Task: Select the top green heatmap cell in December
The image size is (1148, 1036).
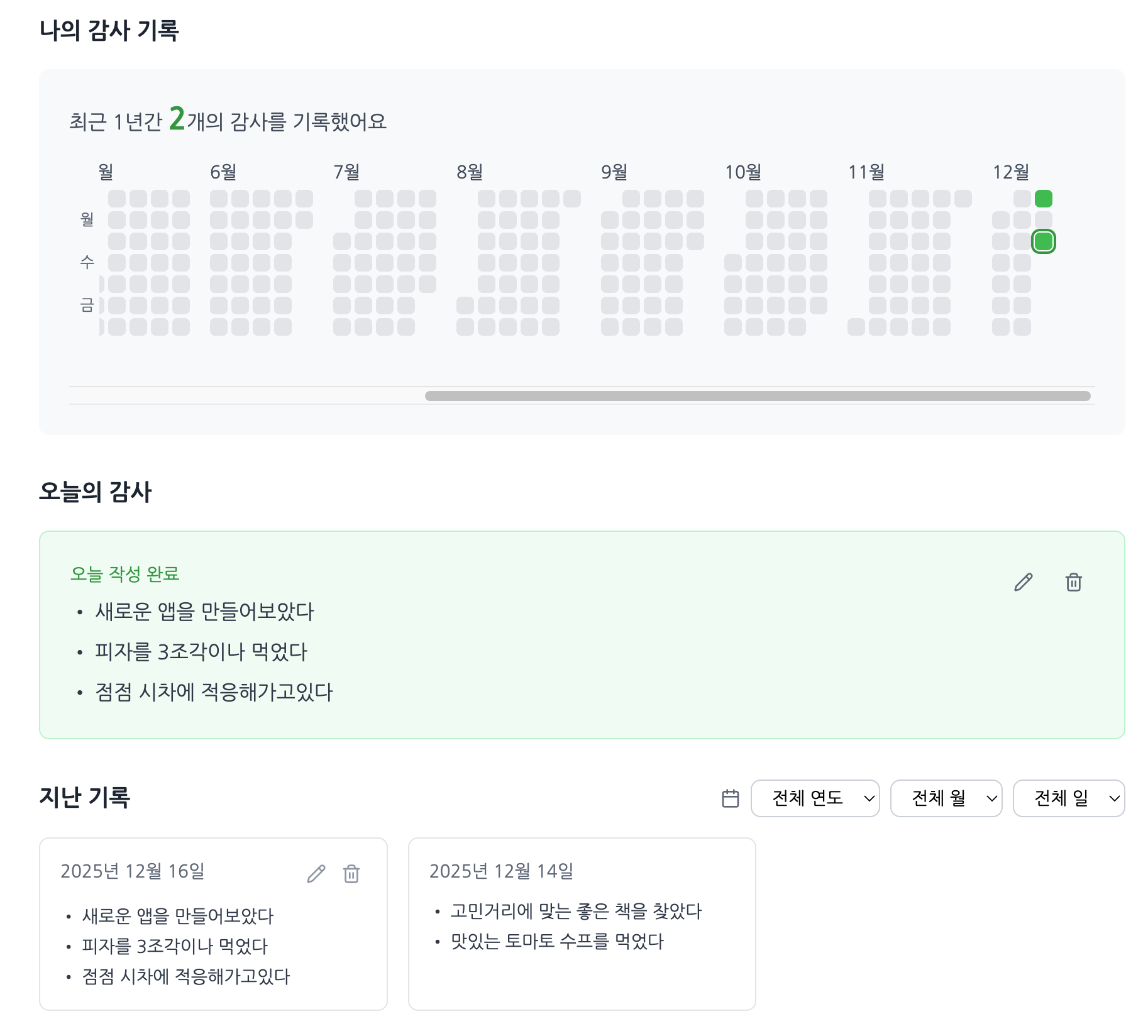Action: [1044, 199]
